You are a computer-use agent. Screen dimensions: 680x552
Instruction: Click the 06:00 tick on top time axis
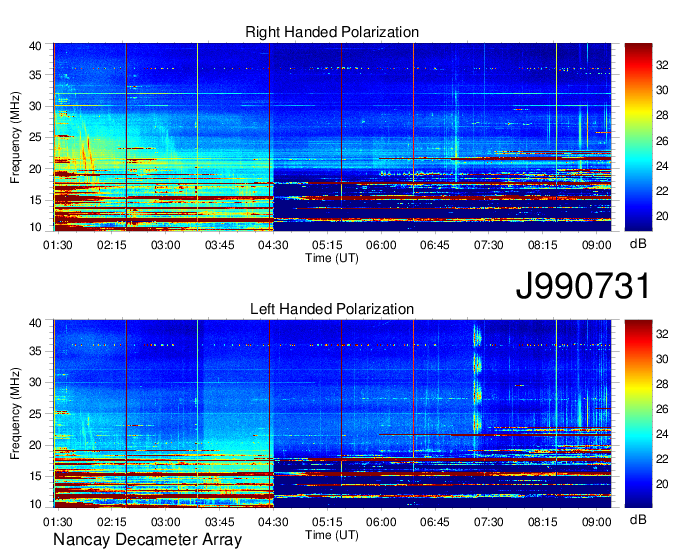click(x=381, y=245)
